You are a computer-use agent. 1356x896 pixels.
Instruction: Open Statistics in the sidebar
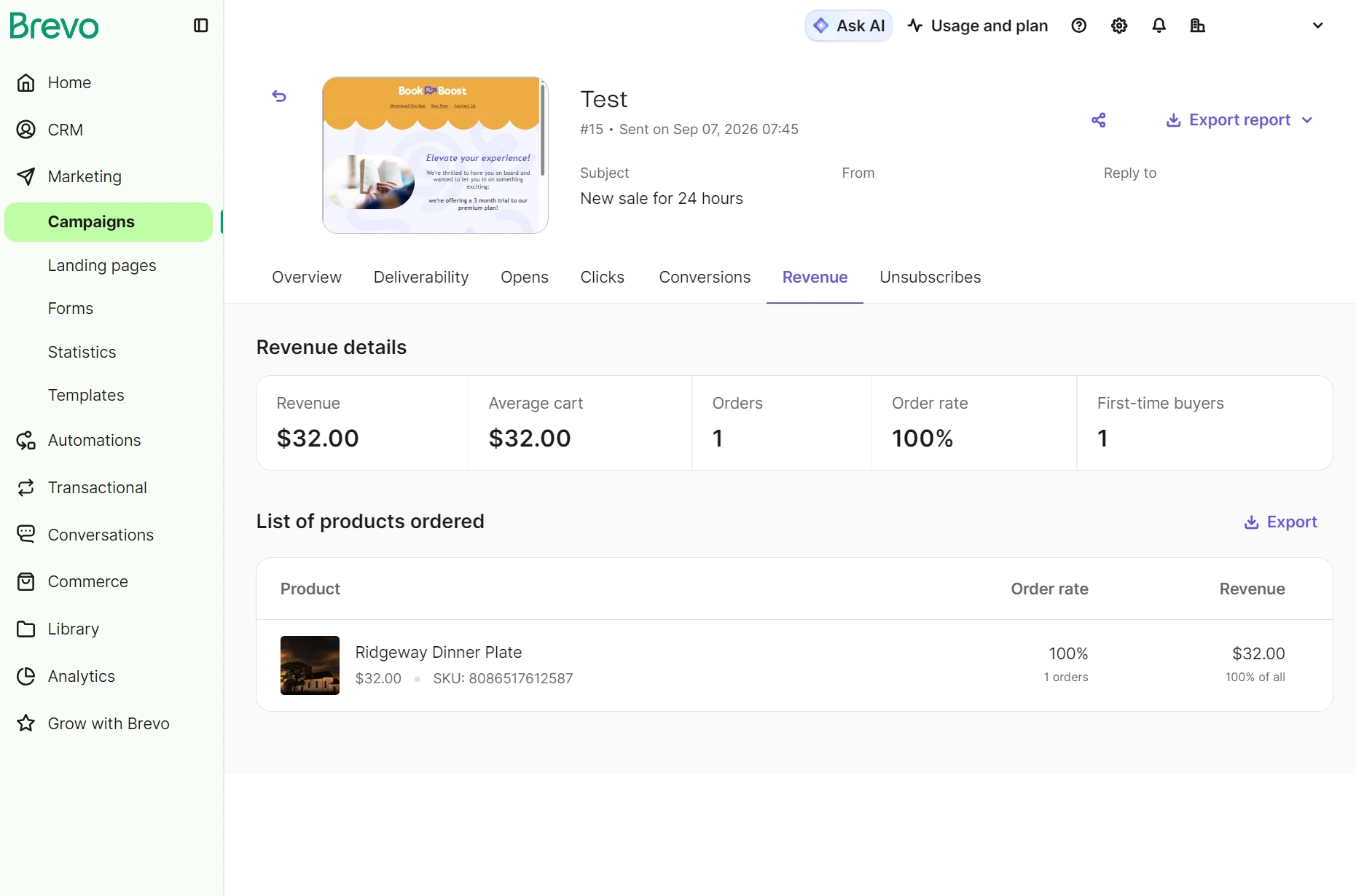82,353
